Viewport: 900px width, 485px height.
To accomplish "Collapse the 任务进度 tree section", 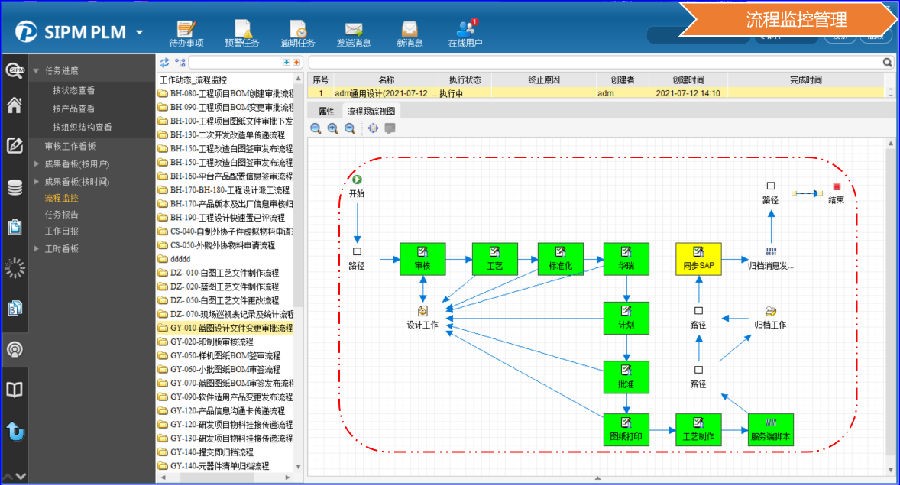I will pos(36,71).
